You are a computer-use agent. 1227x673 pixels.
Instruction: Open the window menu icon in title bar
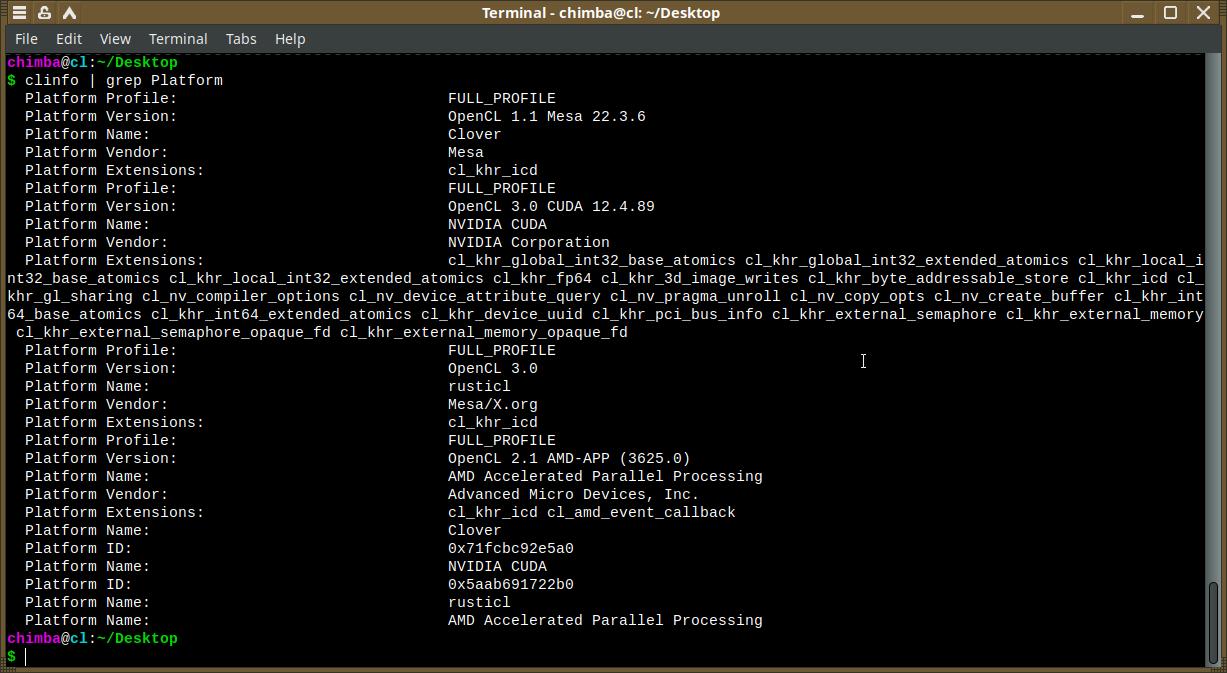(x=19, y=13)
